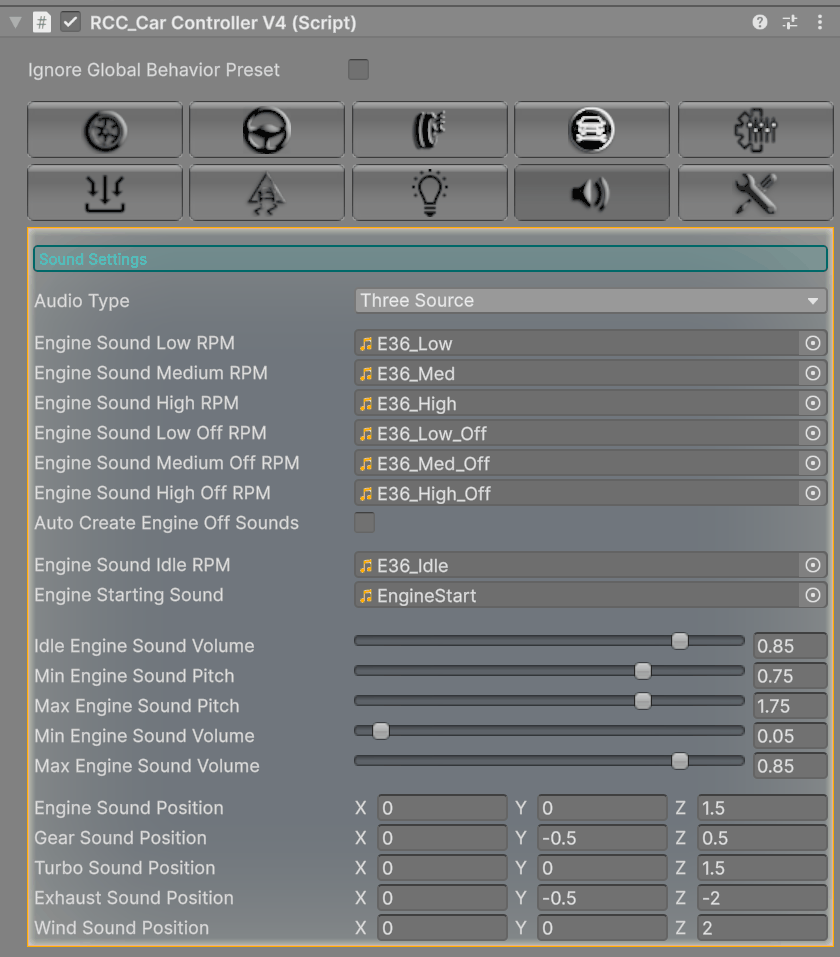This screenshot has height=957, width=840.
Task: Select the E36_Low_Off audio clip field
Action: tap(576, 433)
